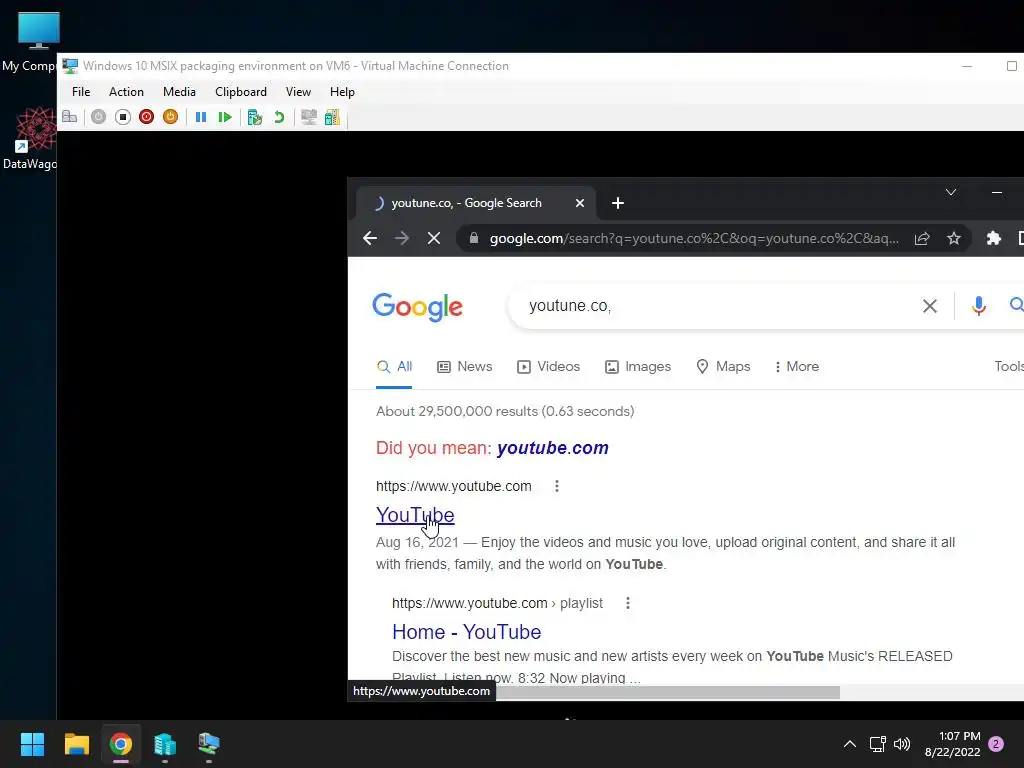Click the enhanced session monitor icon

(309, 117)
